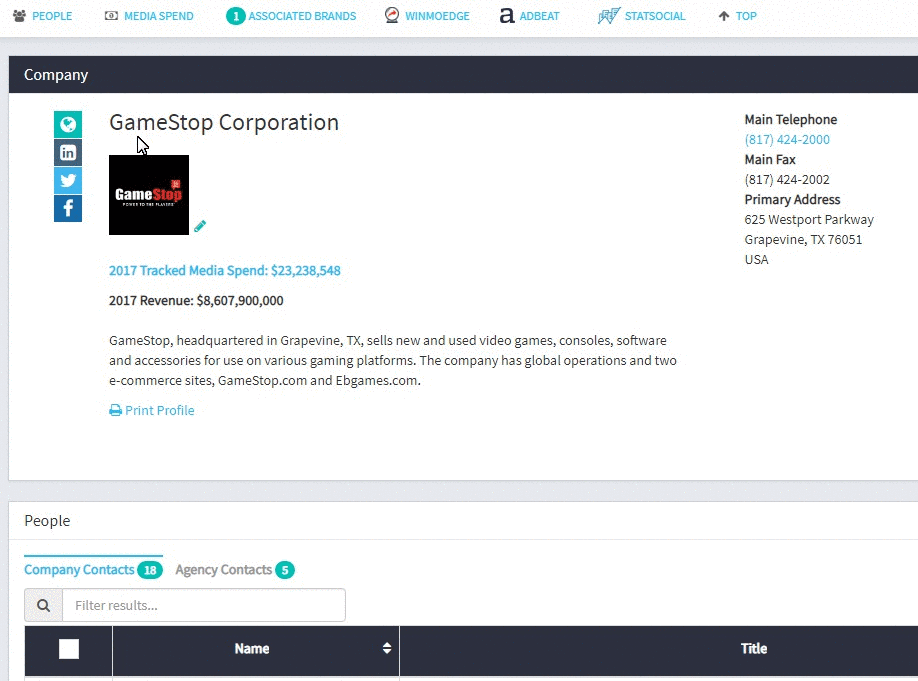Open GameStop's Twitter profile icon
Image resolution: width=918 pixels, height=681 pixels.
coord(68,180)
